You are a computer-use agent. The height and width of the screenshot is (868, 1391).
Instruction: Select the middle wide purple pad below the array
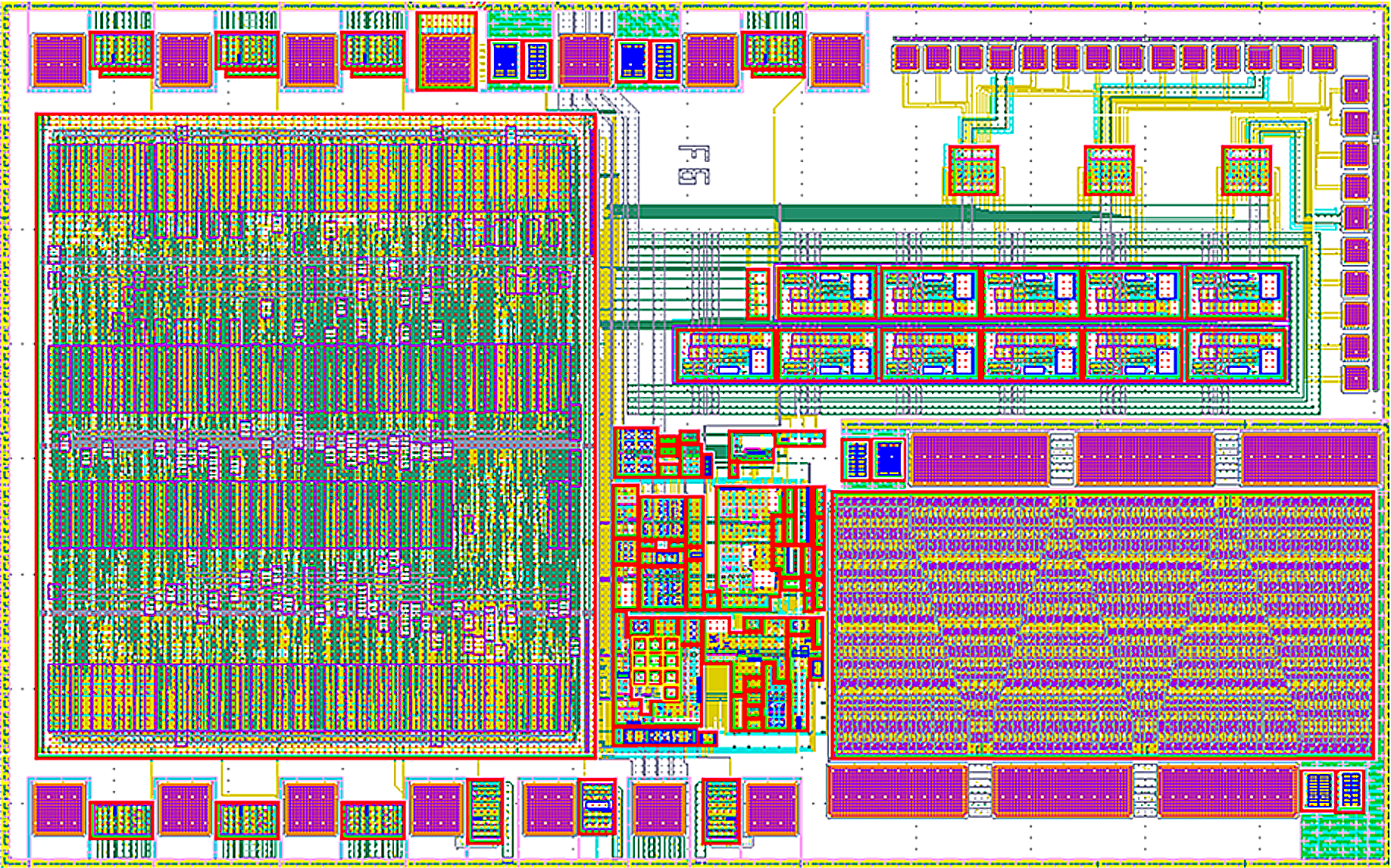click(1062, 792)
